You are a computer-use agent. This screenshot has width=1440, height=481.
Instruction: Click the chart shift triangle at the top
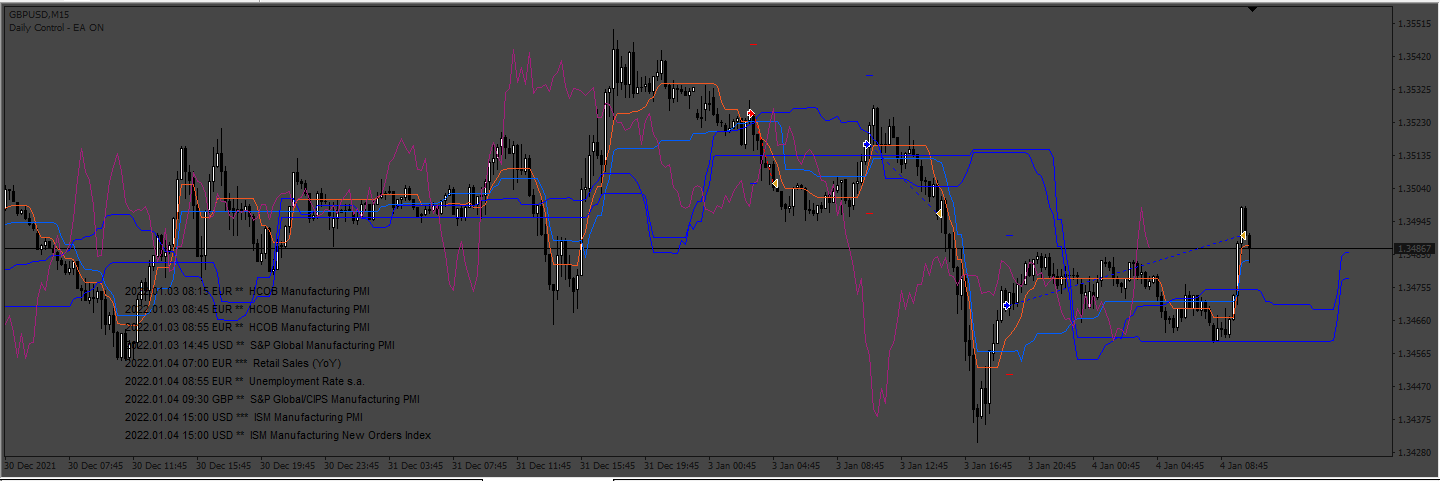pos(1252,8)
